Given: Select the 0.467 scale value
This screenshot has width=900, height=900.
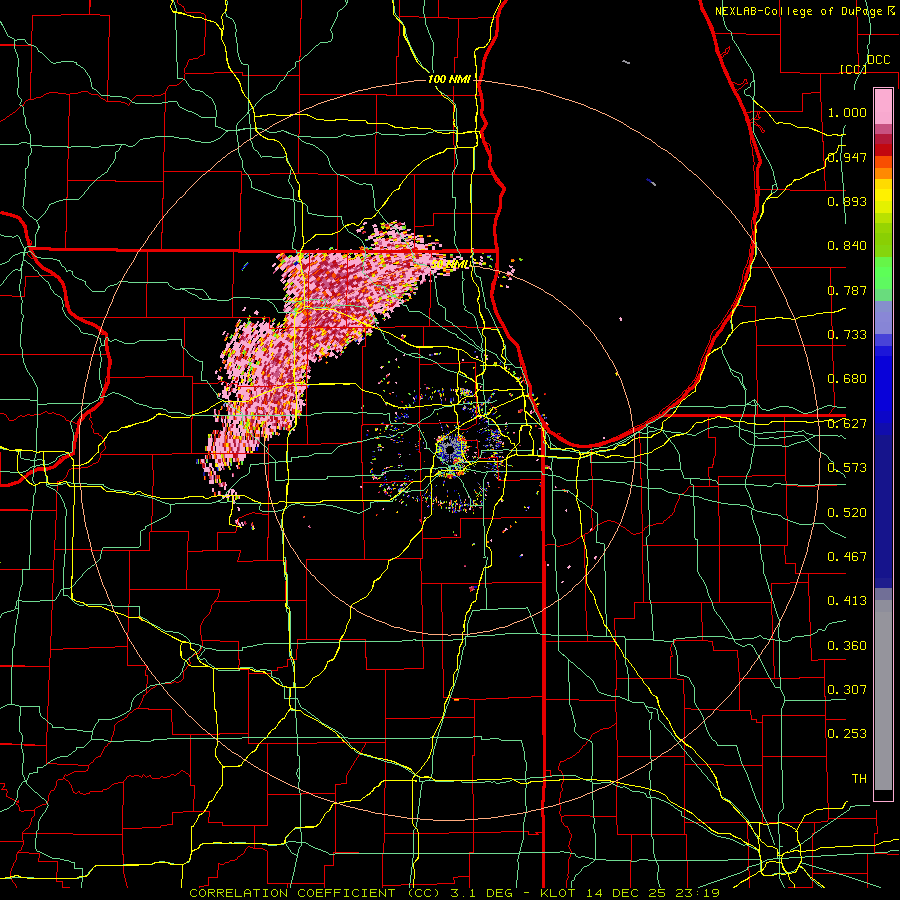Looking at the screenshot, I should tap(847, 557).
